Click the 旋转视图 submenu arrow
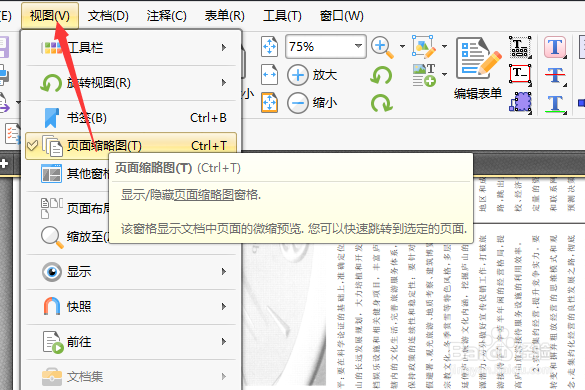The image size is (585, 390). tap(223, 82)
